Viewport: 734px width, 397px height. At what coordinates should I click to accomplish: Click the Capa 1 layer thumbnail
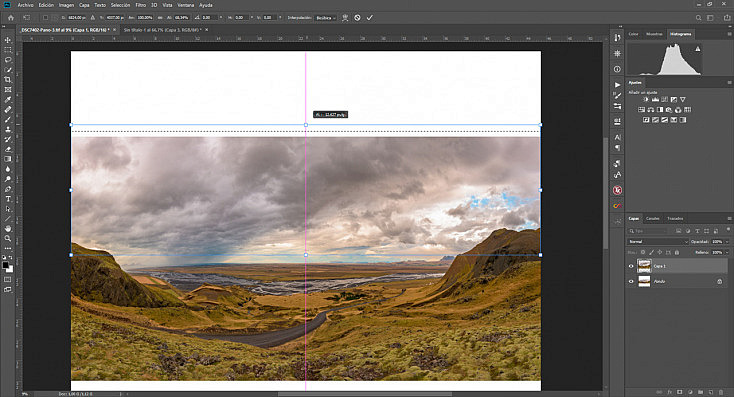point(644,266)
